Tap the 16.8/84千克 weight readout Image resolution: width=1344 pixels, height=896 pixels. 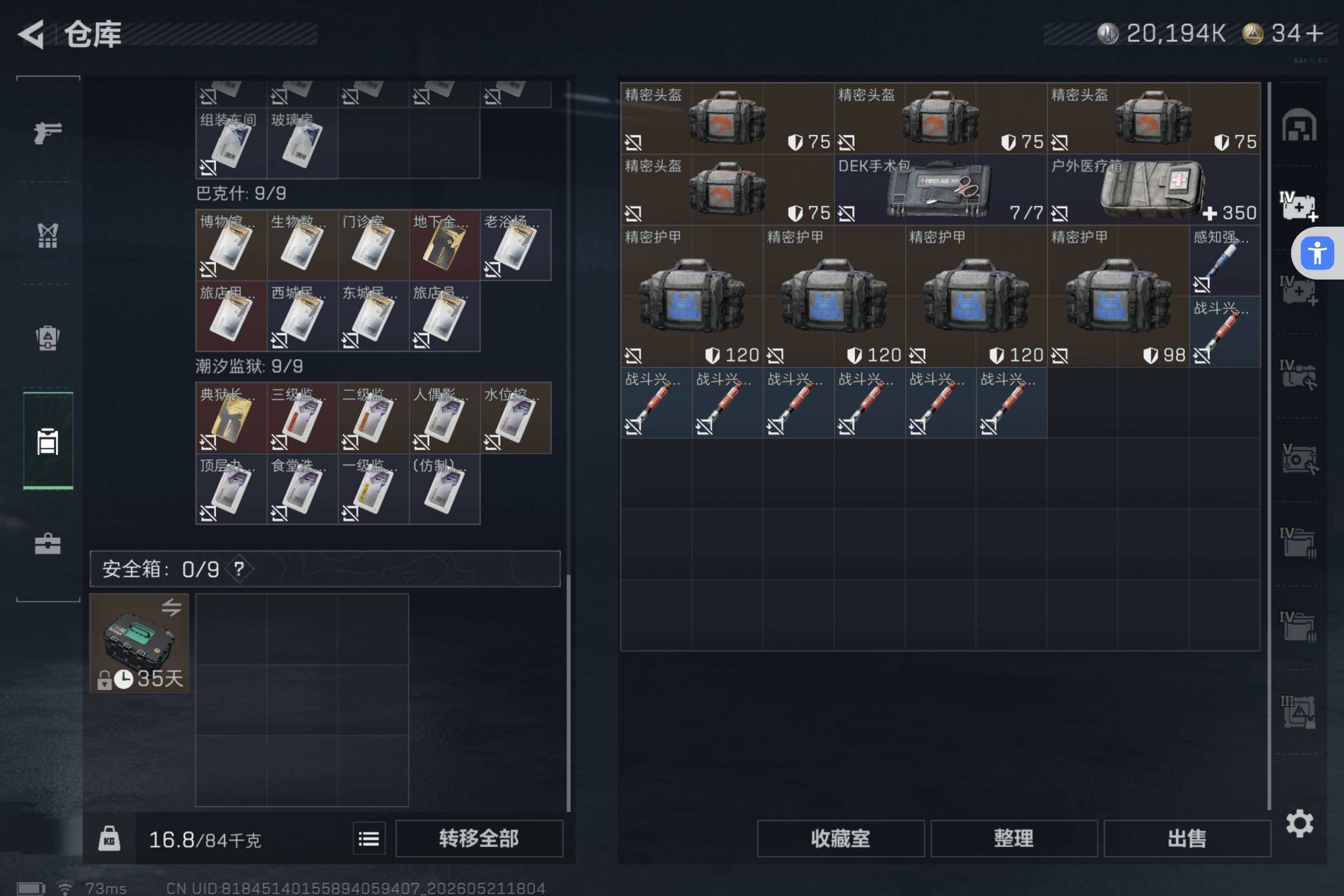[205, 840]
